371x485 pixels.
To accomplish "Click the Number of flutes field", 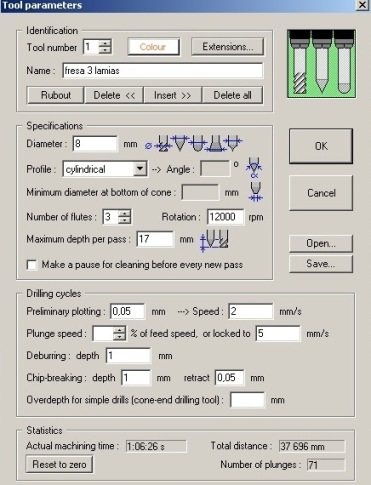I will (x=111, y=217).
